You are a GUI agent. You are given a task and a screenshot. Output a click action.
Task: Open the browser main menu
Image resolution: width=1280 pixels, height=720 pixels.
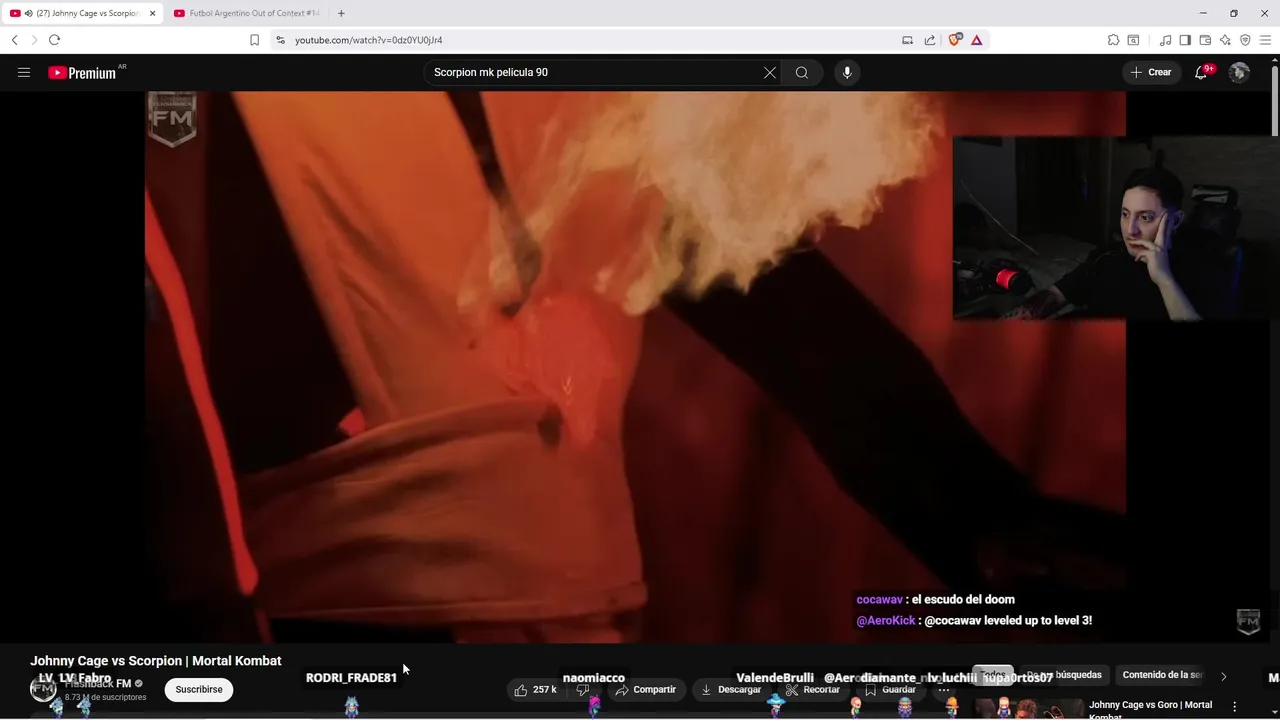coord(1265,40)
